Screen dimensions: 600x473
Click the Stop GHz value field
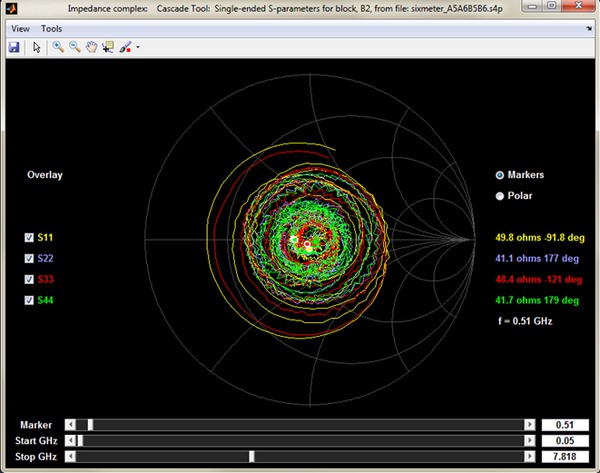566,456
